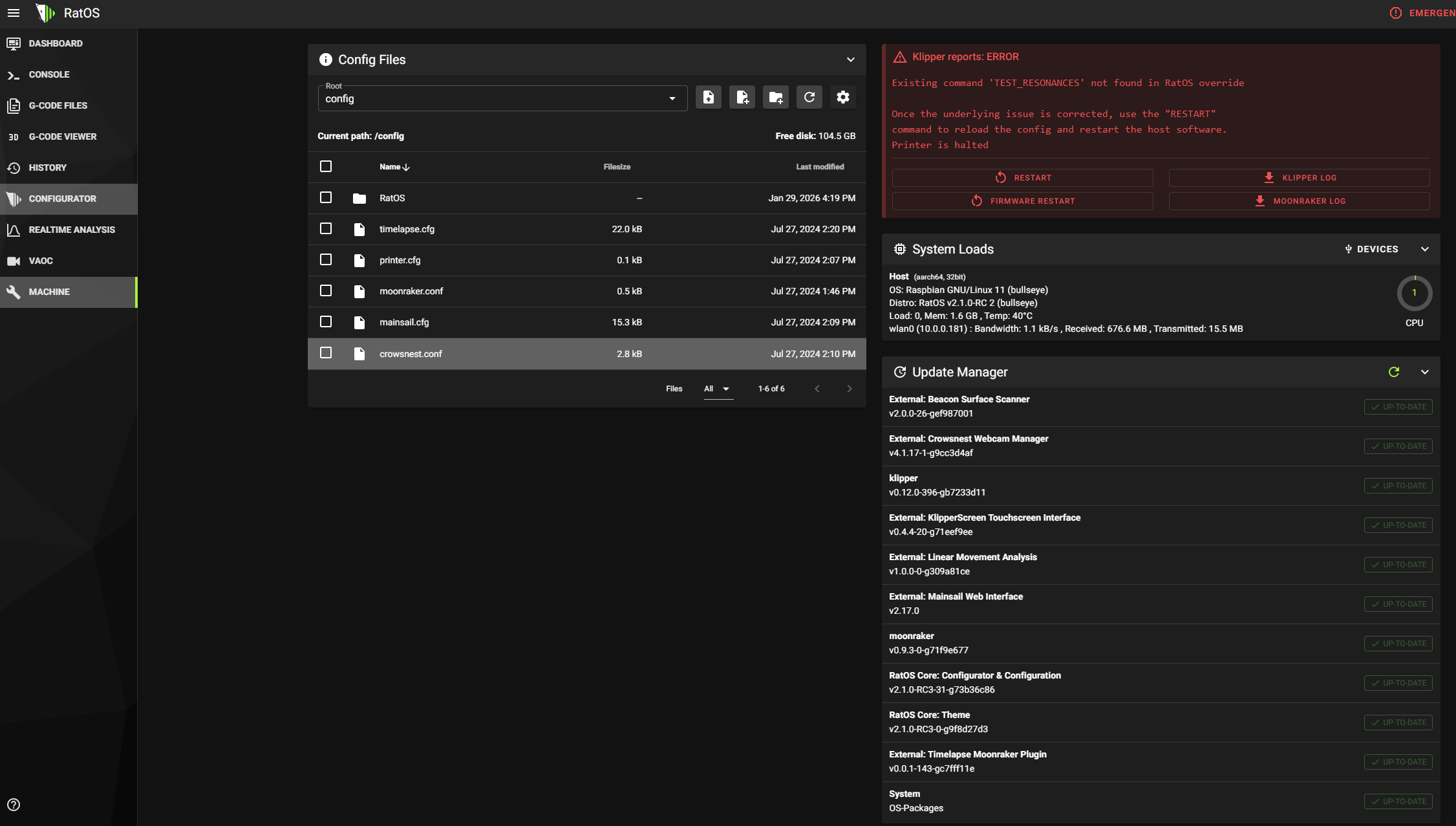Screen dimensions: 1456x826
Task: Open help icon at sidebar bottom
Action: (14, 805)
